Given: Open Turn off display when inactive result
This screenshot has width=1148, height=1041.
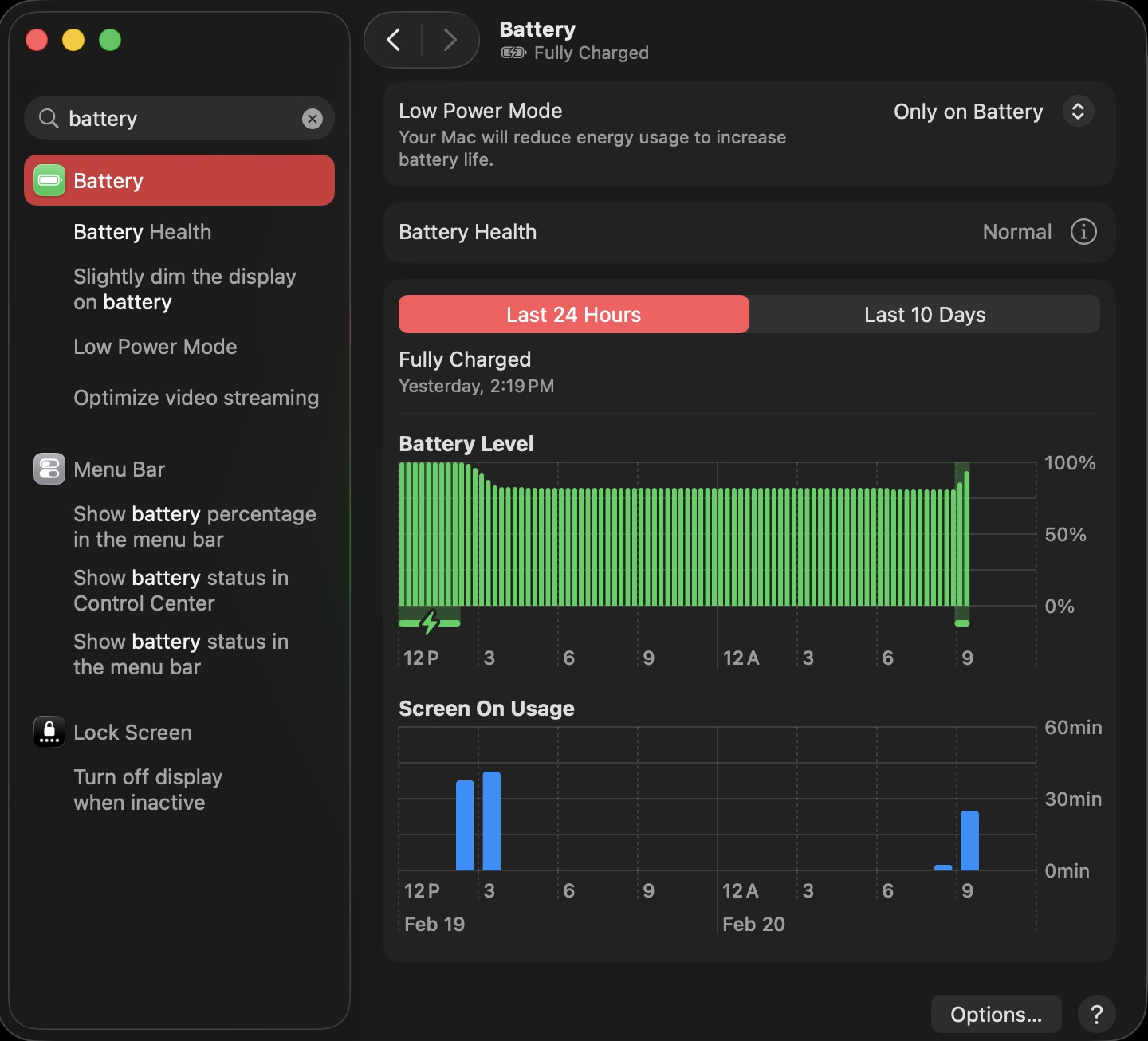Looking at the screenshot, I should (x=148, y=790).
